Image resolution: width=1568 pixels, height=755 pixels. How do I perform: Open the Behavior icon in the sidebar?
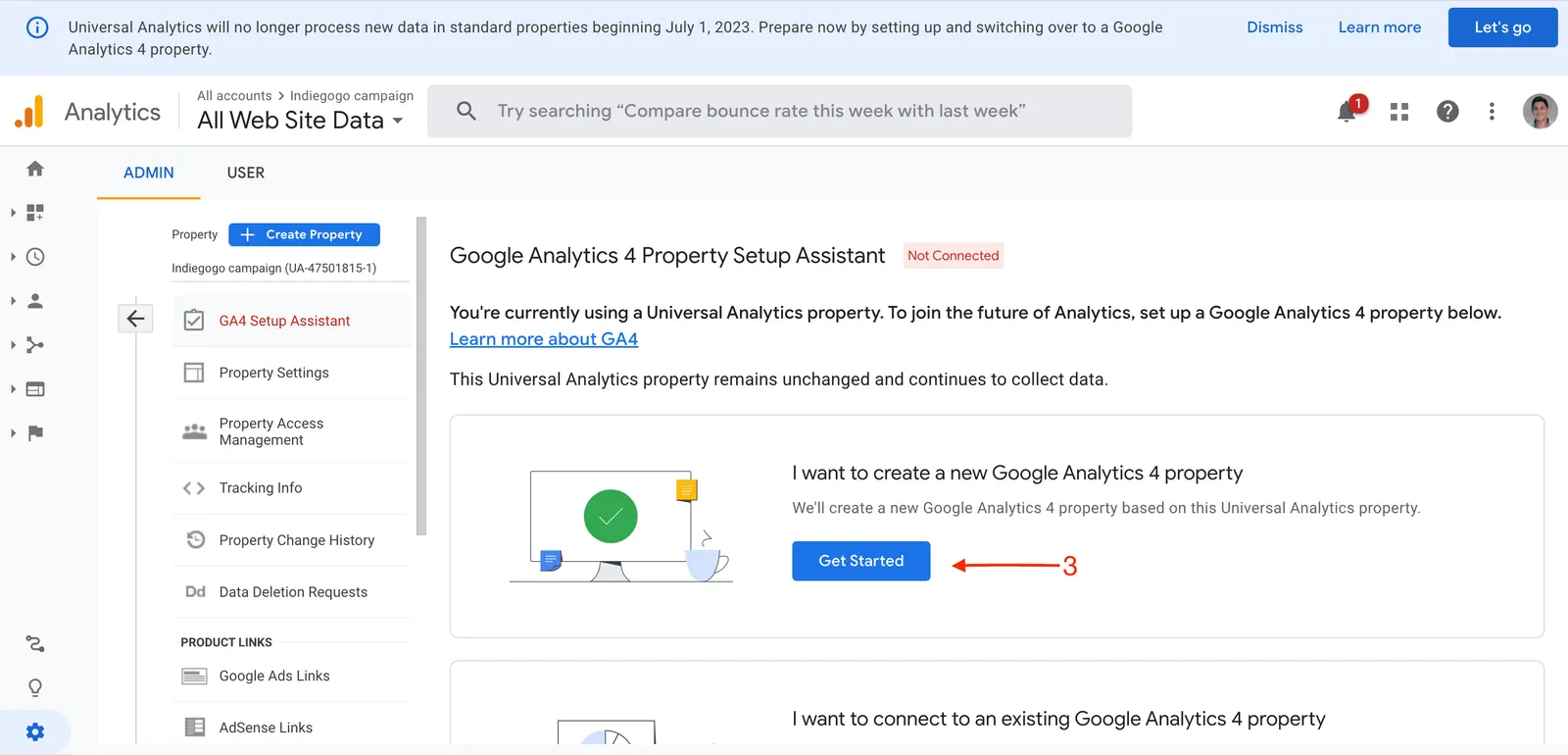[35, 389]
